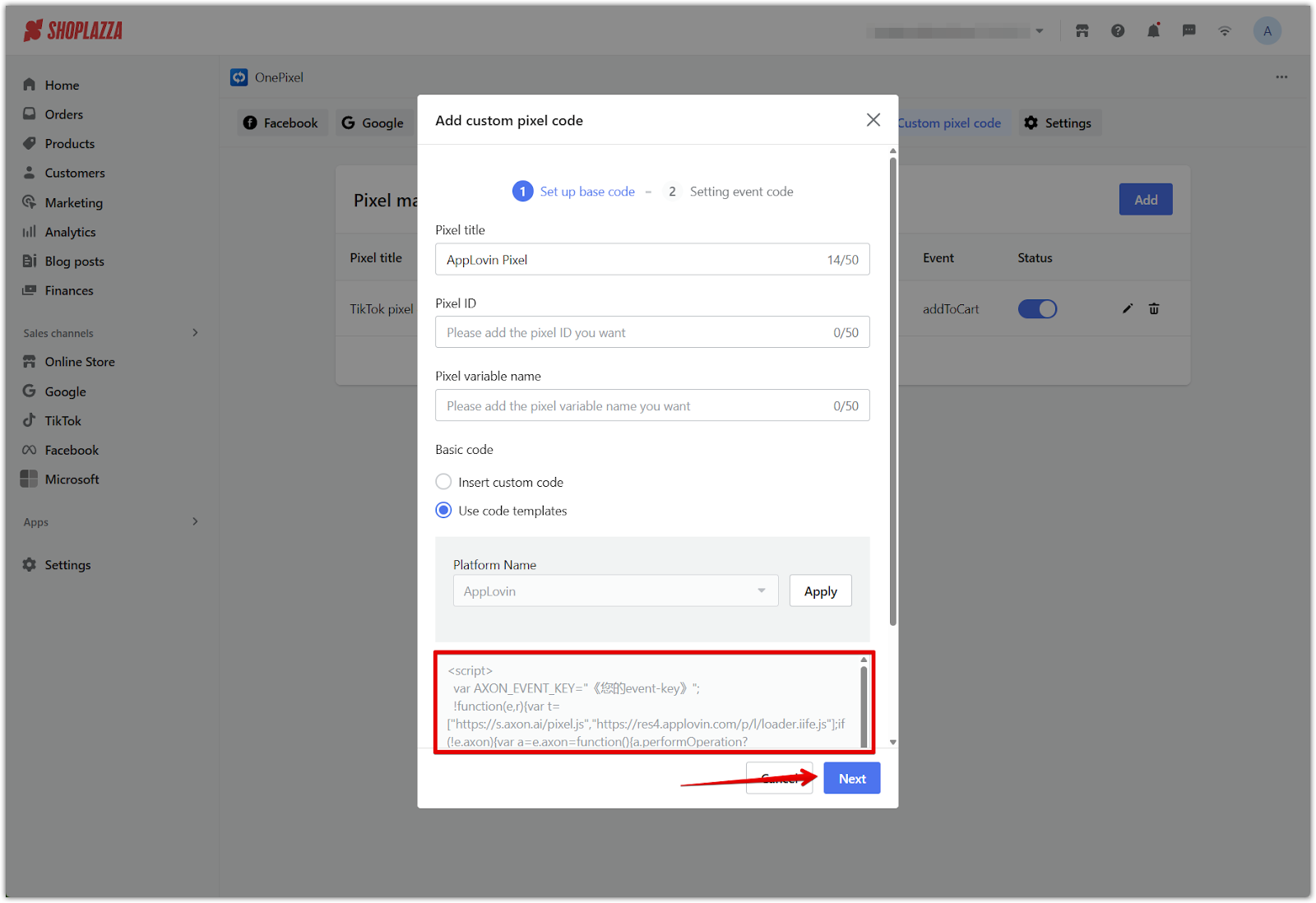Screen dimensions: 1316x903
Task: Switch to the Google pixel tab
Action: point(373,123)
